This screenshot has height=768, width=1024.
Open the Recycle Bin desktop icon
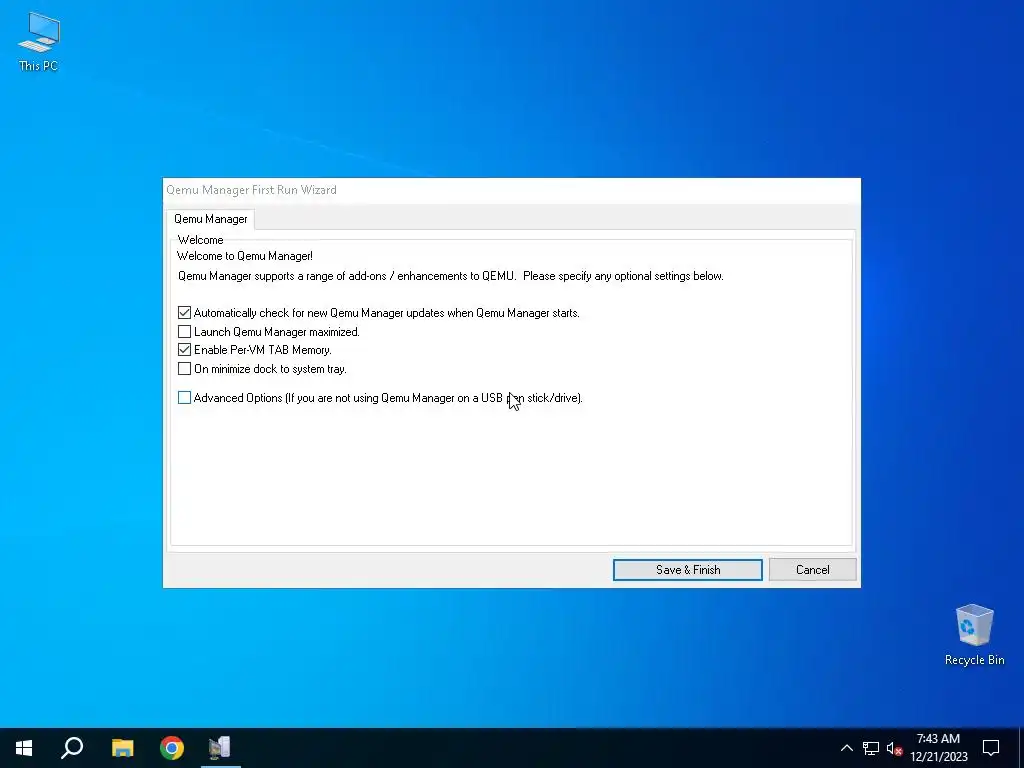[974, 634]
